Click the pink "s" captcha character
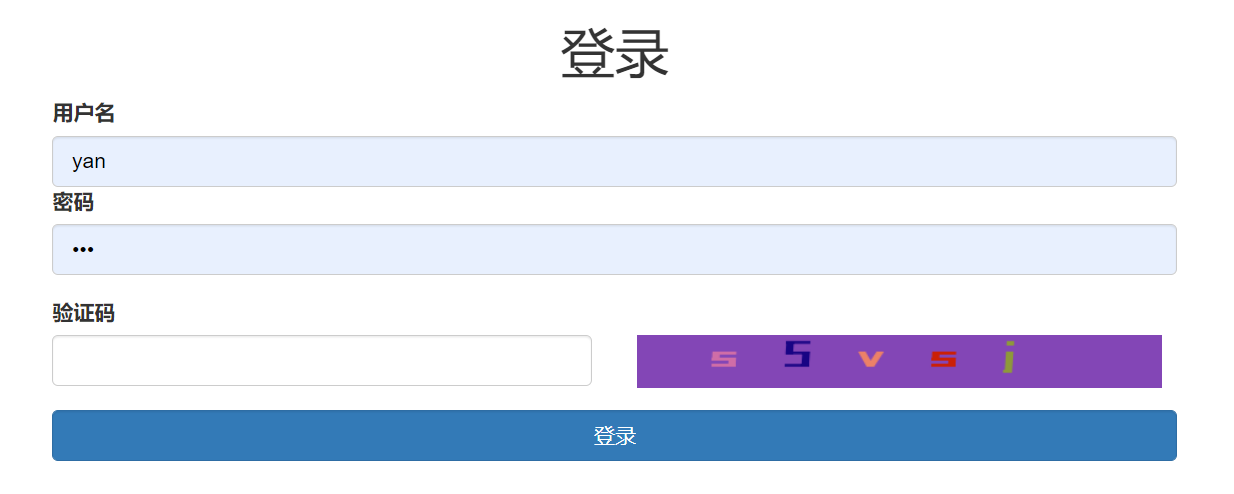 tap(724, 359)
